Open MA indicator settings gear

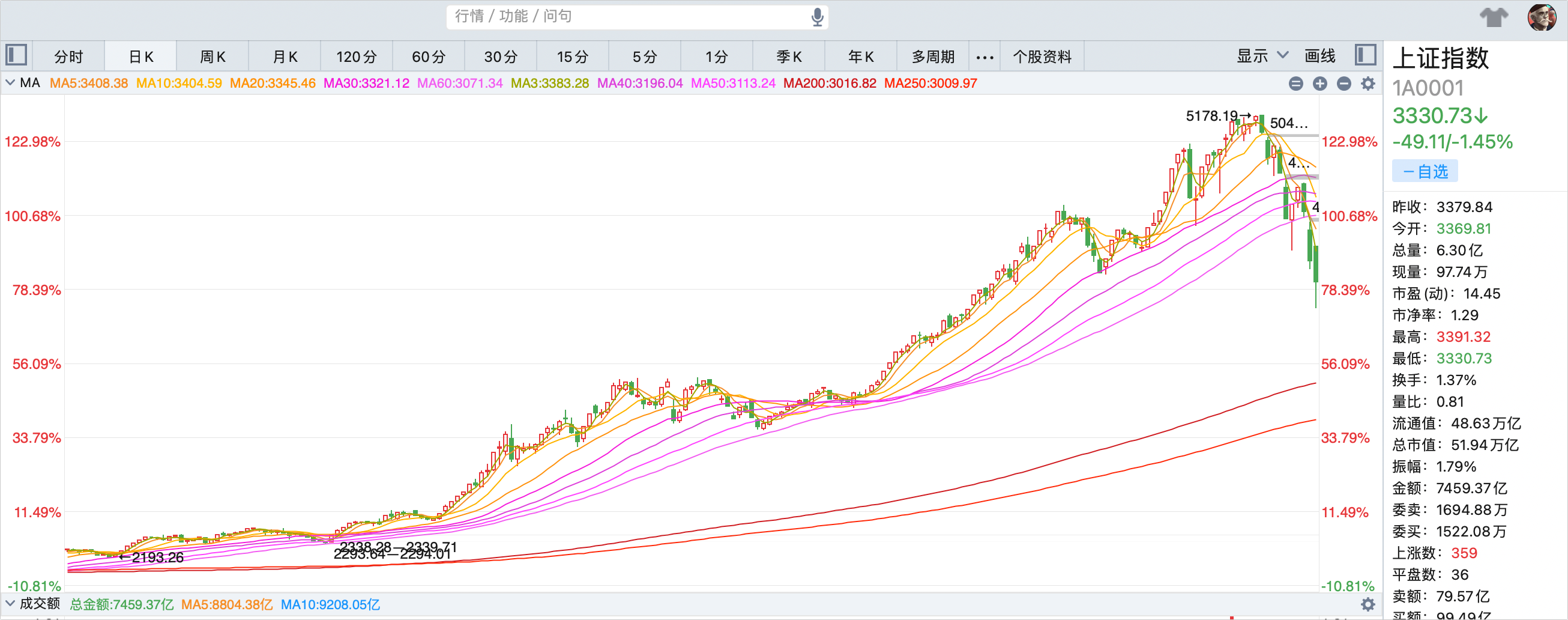click(1367, 84)
